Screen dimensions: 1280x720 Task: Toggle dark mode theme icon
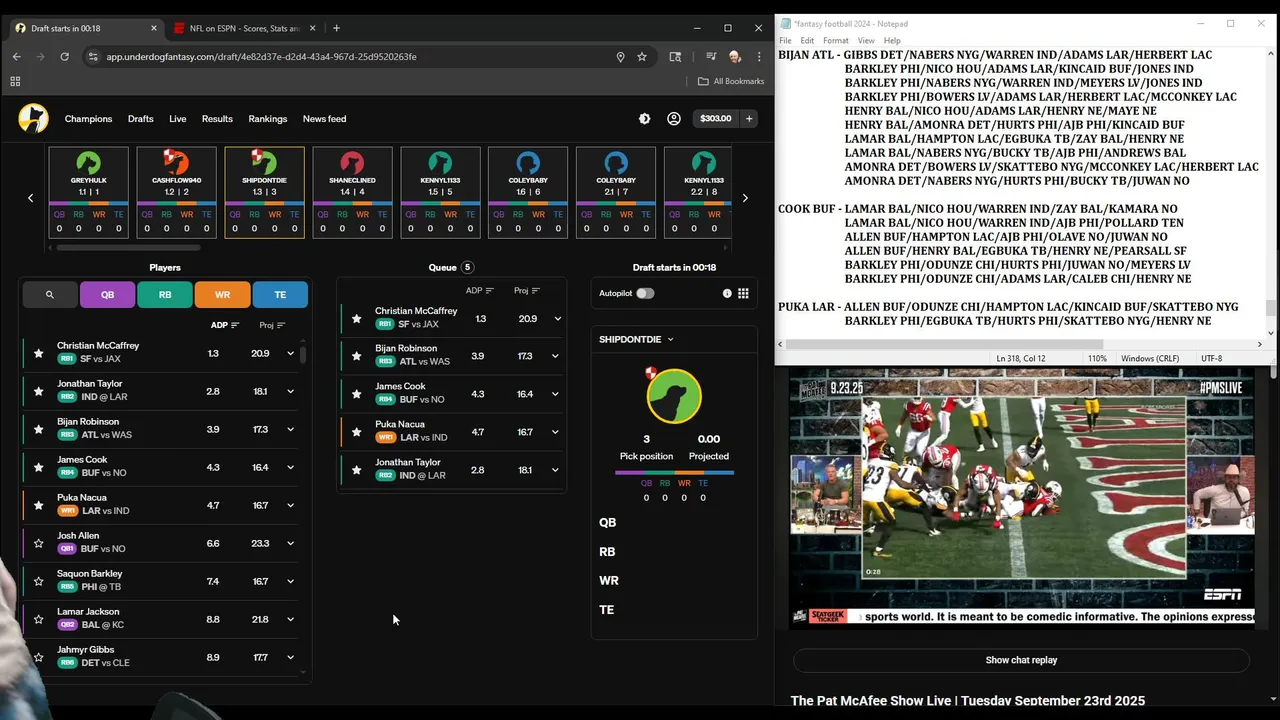tap(644, 118)
